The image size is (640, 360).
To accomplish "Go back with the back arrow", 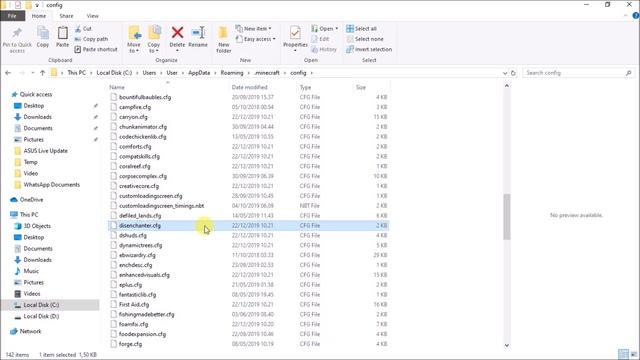I will 8,73.
